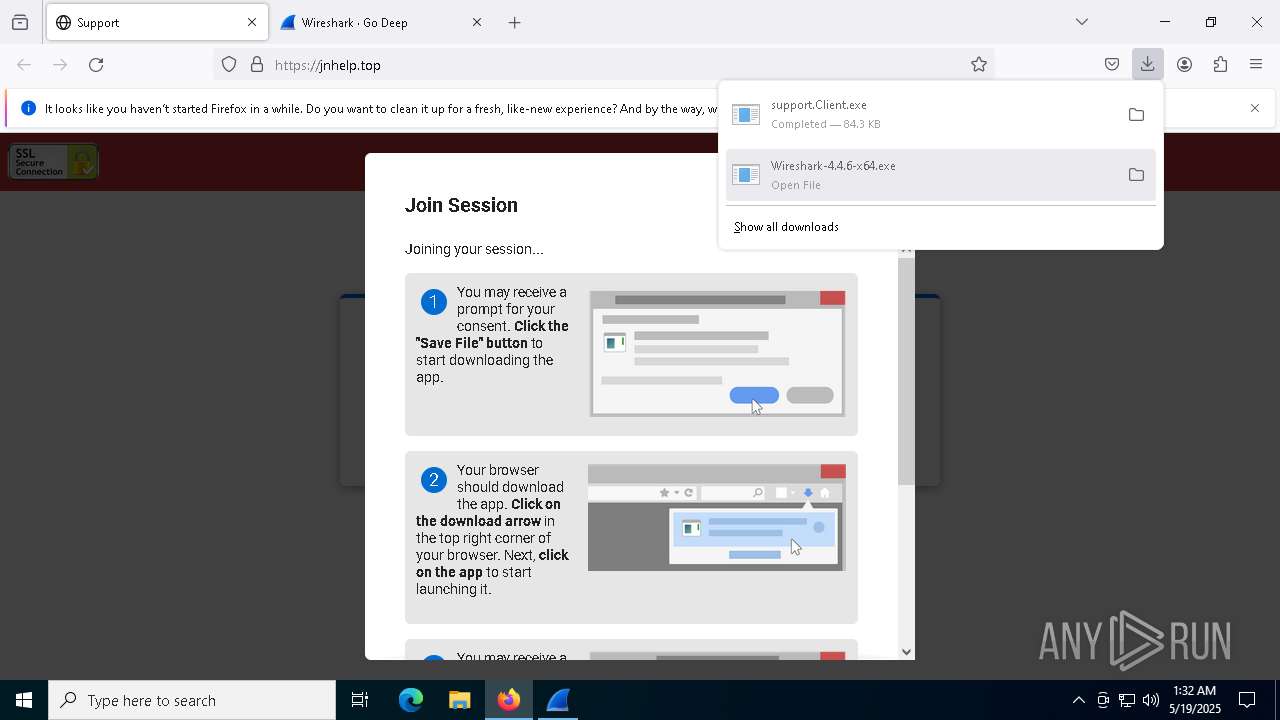
Task: Select Firefox icon in taskbar
Action: [x=509, y=700]
